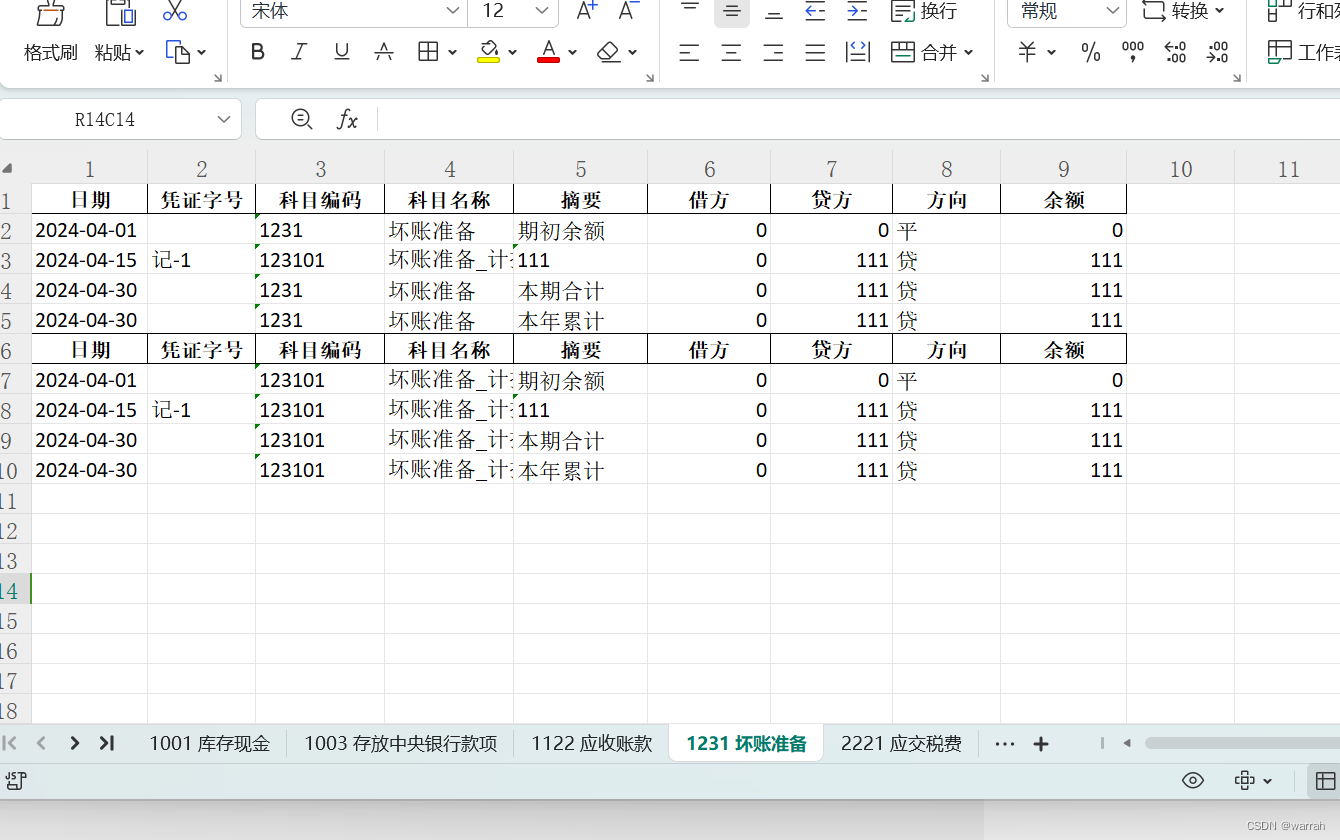
Task: Toggle italic formatting
Action: click(x=299, y=52)
